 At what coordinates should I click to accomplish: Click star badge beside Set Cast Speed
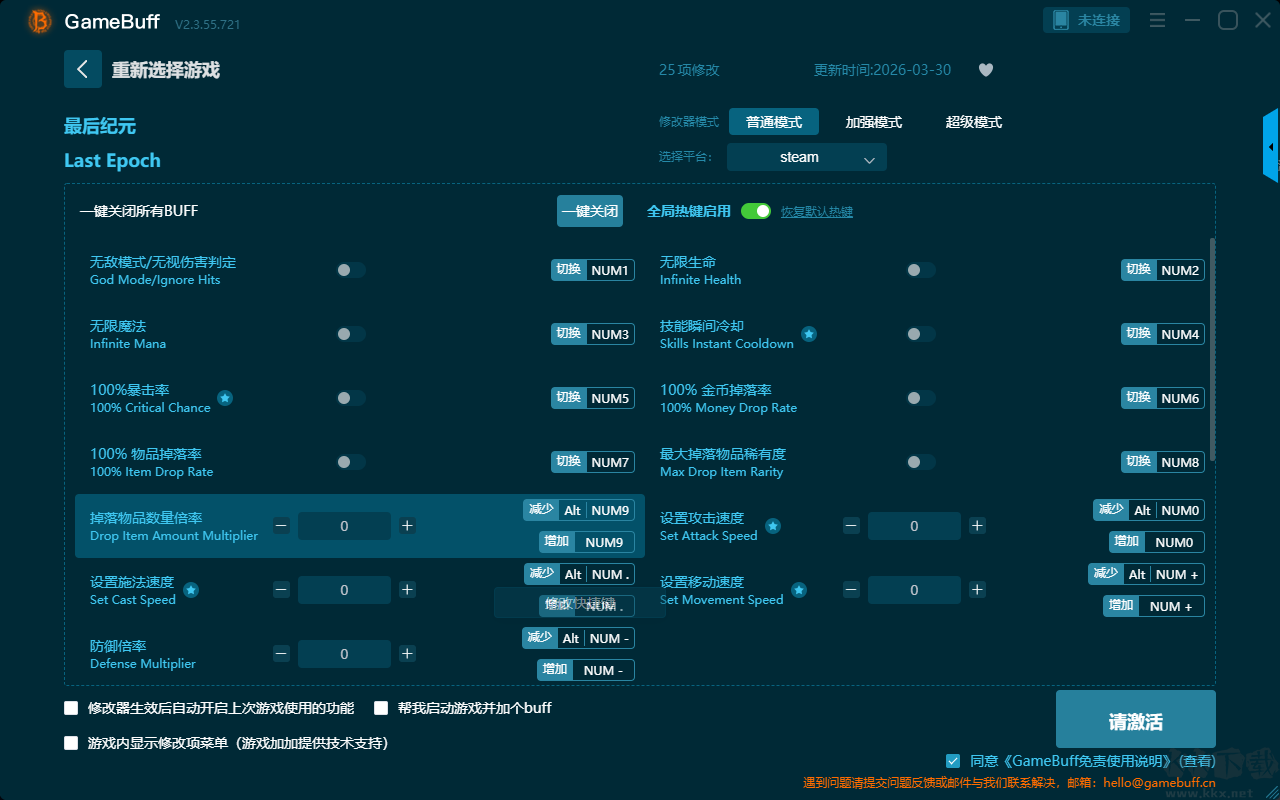(x=191, y=590)
